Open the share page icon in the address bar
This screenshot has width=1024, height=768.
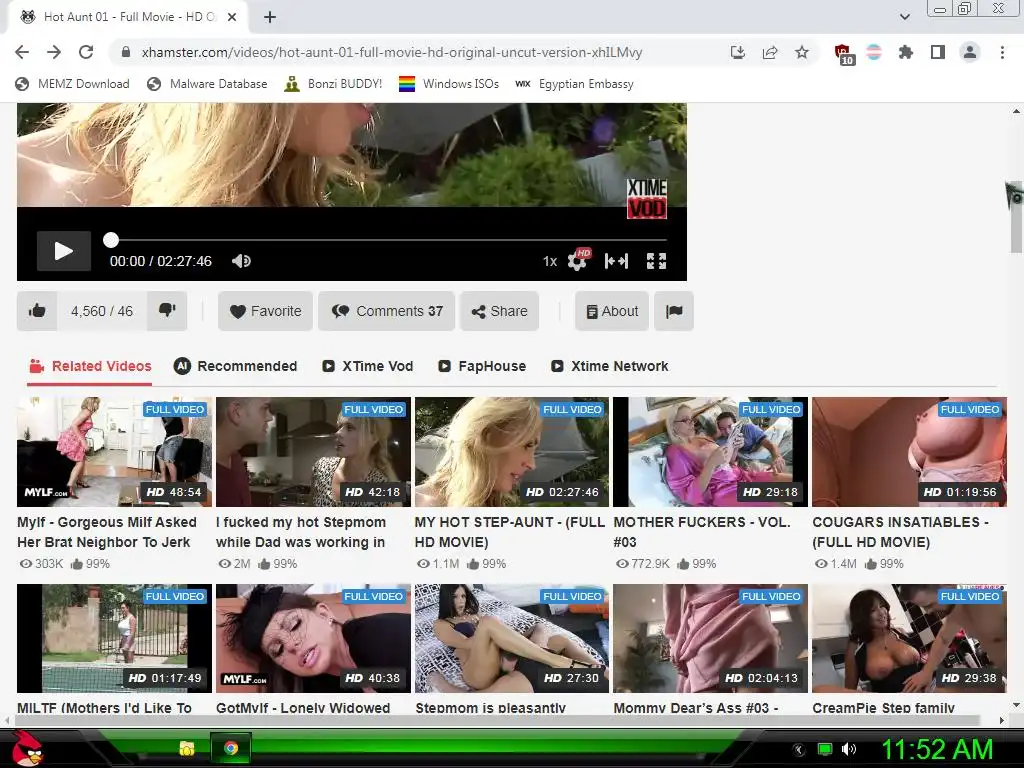point(770,52)
